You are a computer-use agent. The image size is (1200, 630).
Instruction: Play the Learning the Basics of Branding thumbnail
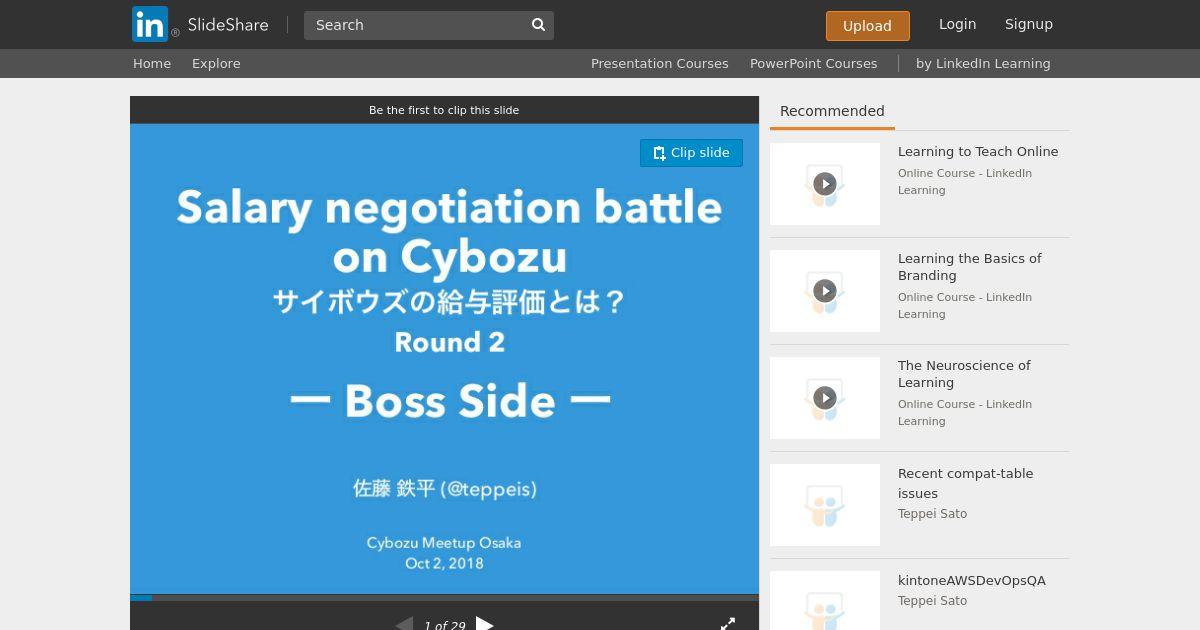point(825,291)
